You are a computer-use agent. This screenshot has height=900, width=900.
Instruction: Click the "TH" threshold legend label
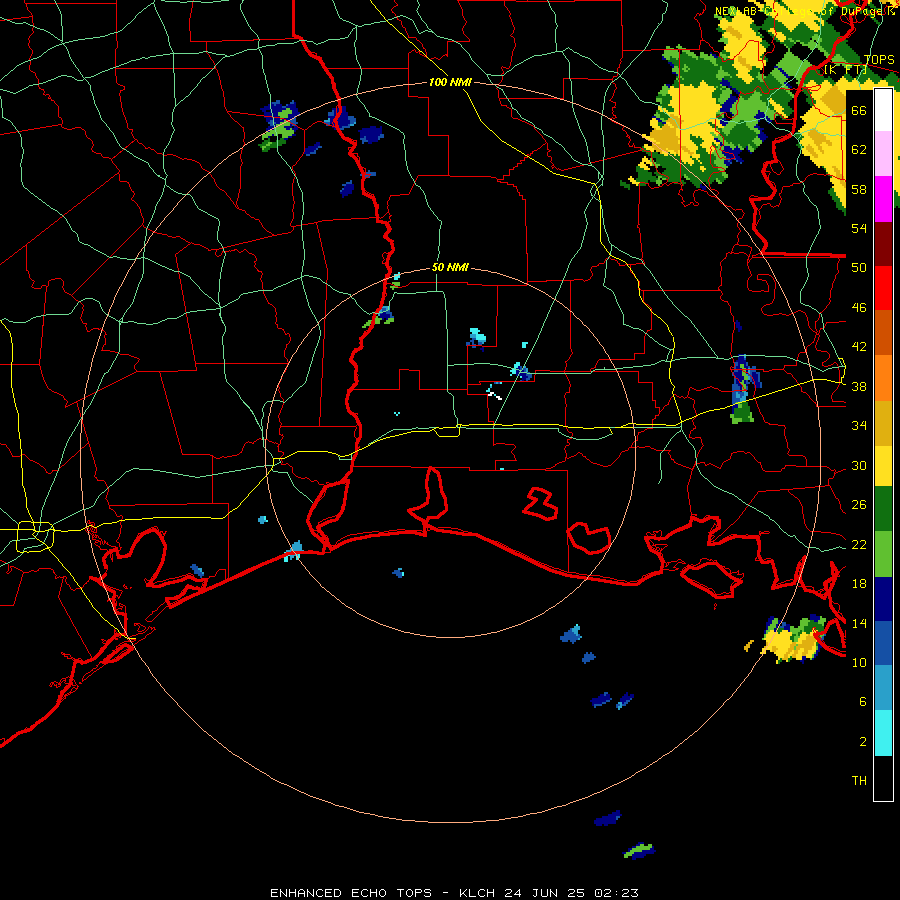[x=859, y=781]
